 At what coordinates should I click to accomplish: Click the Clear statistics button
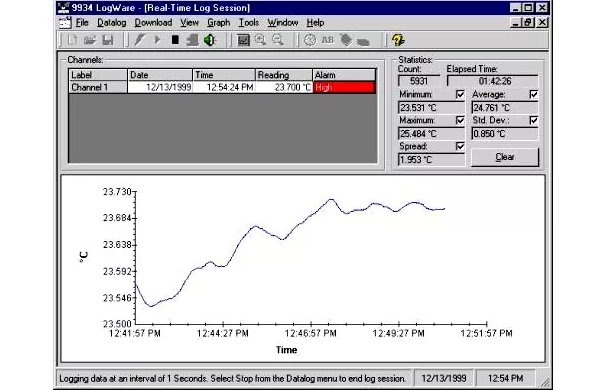505,157
